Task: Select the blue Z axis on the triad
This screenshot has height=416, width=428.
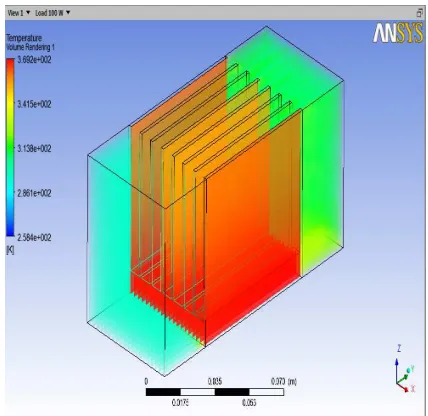Action: click(x=397, y=370)
